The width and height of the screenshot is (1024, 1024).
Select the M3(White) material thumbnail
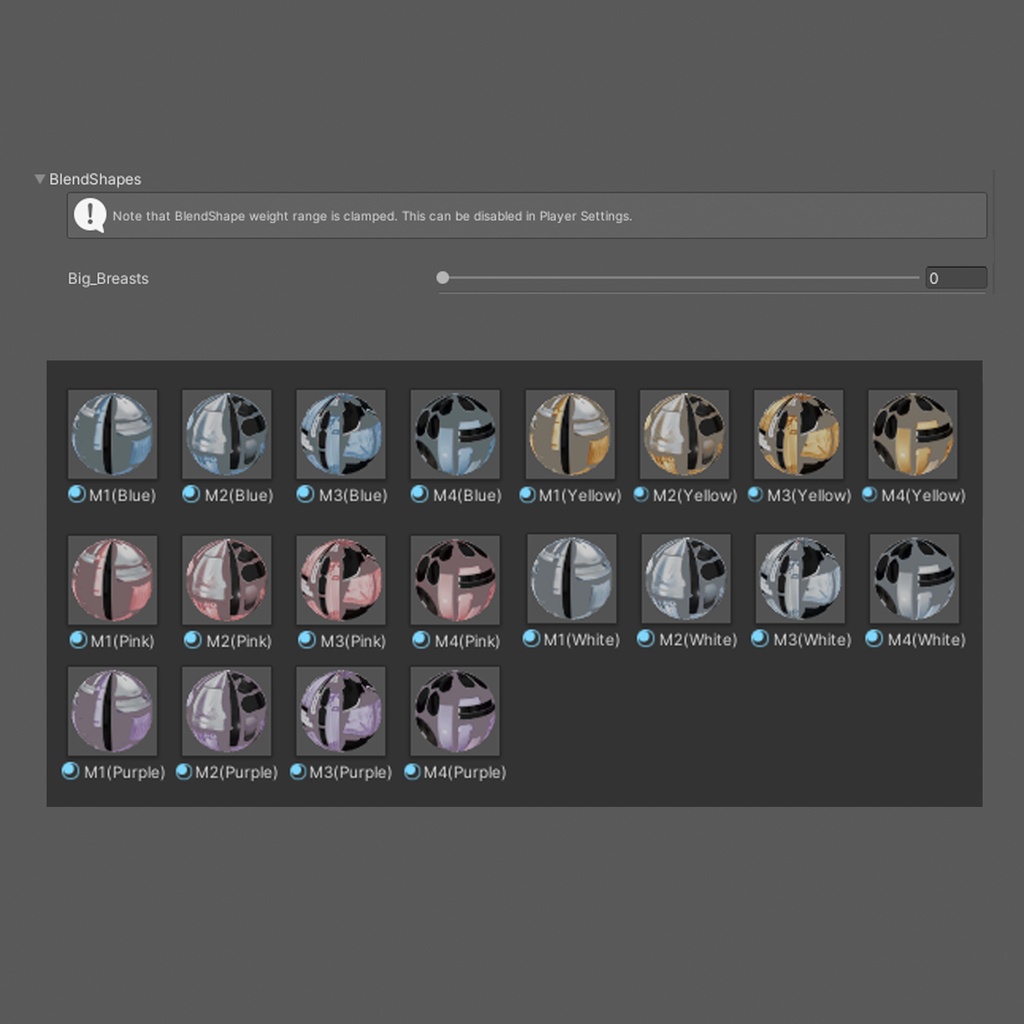[x=800, y=579]
